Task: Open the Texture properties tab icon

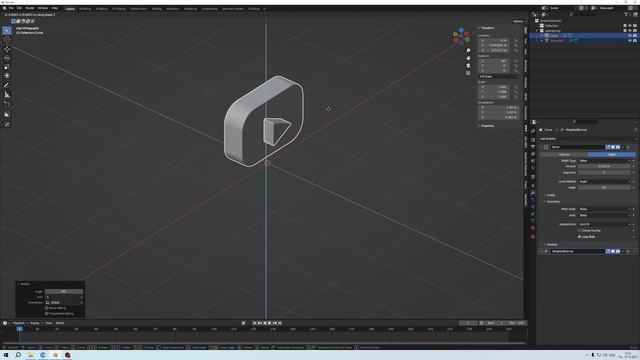Action: (533, 236)
